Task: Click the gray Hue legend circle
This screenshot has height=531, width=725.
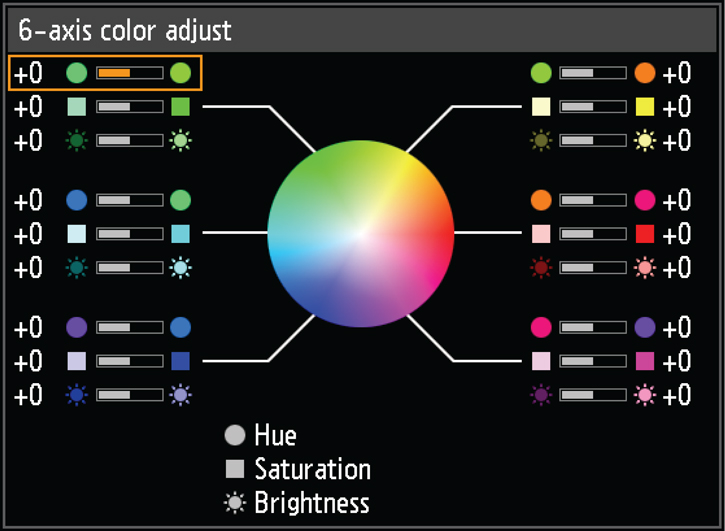Action: click(235, 436)
